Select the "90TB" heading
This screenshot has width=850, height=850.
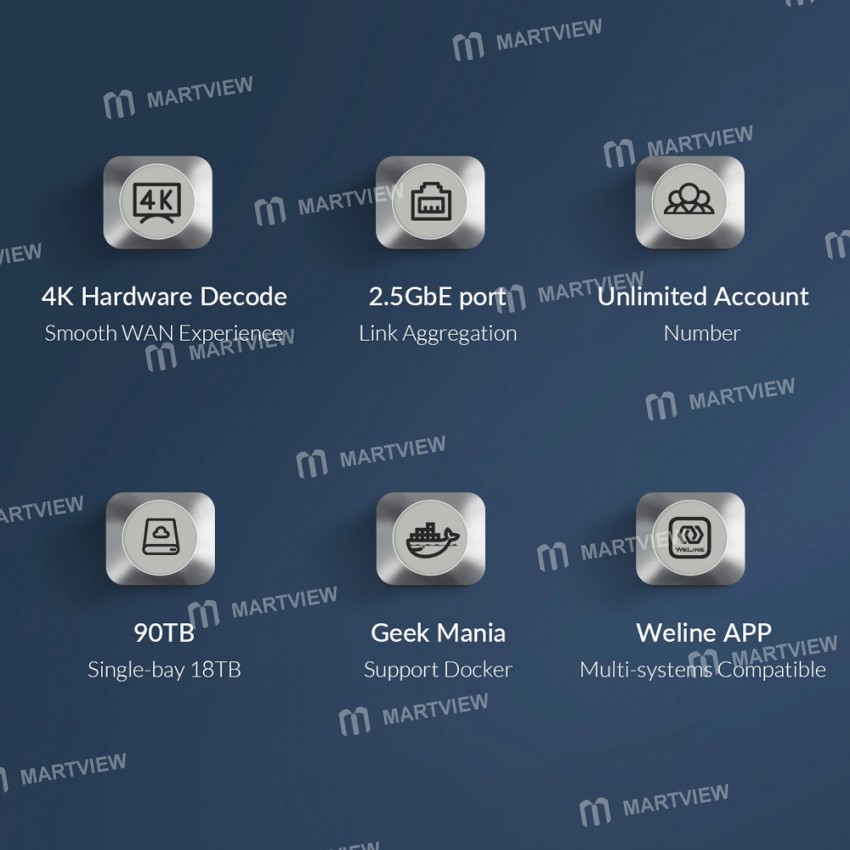coord(164,633)
